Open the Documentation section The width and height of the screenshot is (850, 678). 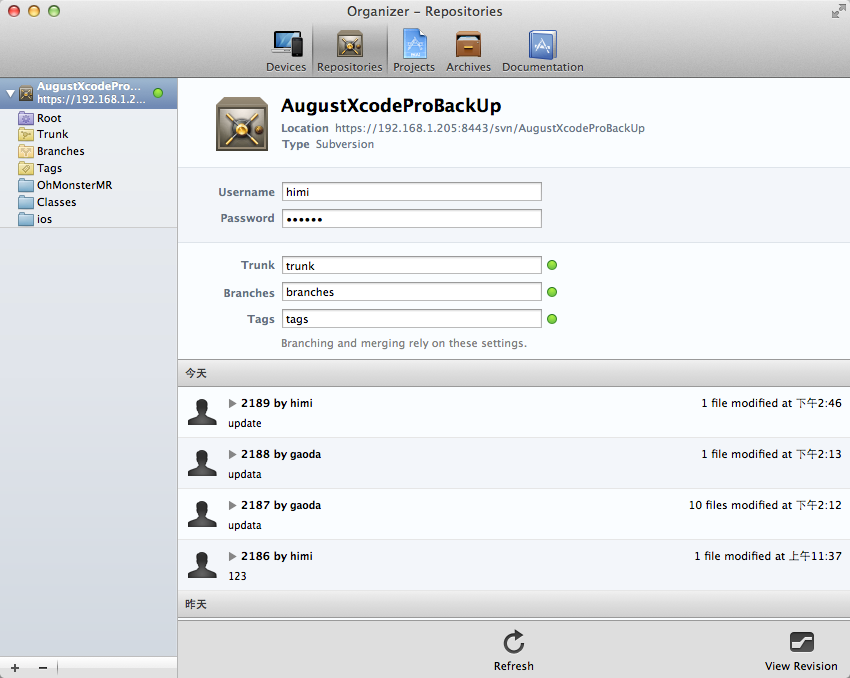coord(543,51)
